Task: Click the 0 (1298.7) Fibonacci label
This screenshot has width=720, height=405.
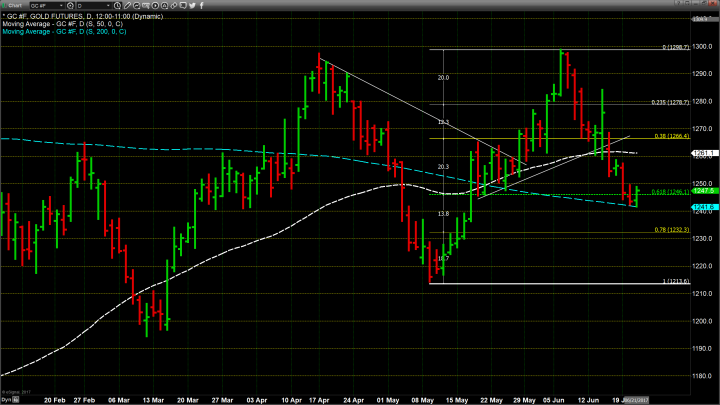Action: pos(676,47)
